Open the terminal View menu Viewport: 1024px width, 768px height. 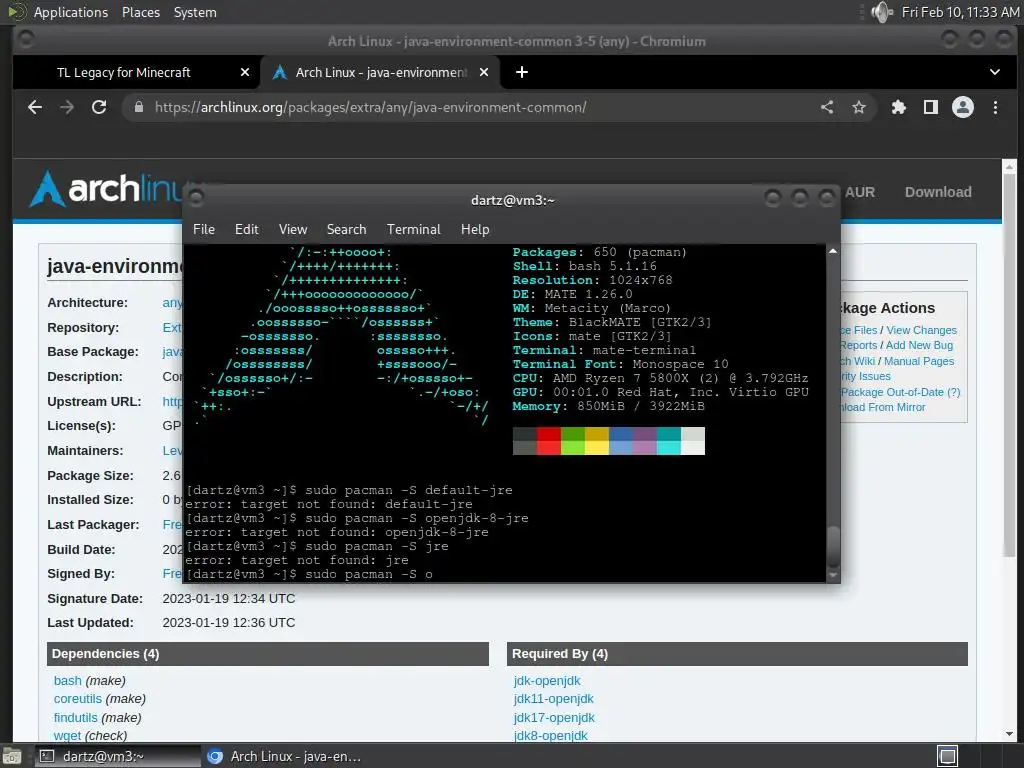point(293,229)
